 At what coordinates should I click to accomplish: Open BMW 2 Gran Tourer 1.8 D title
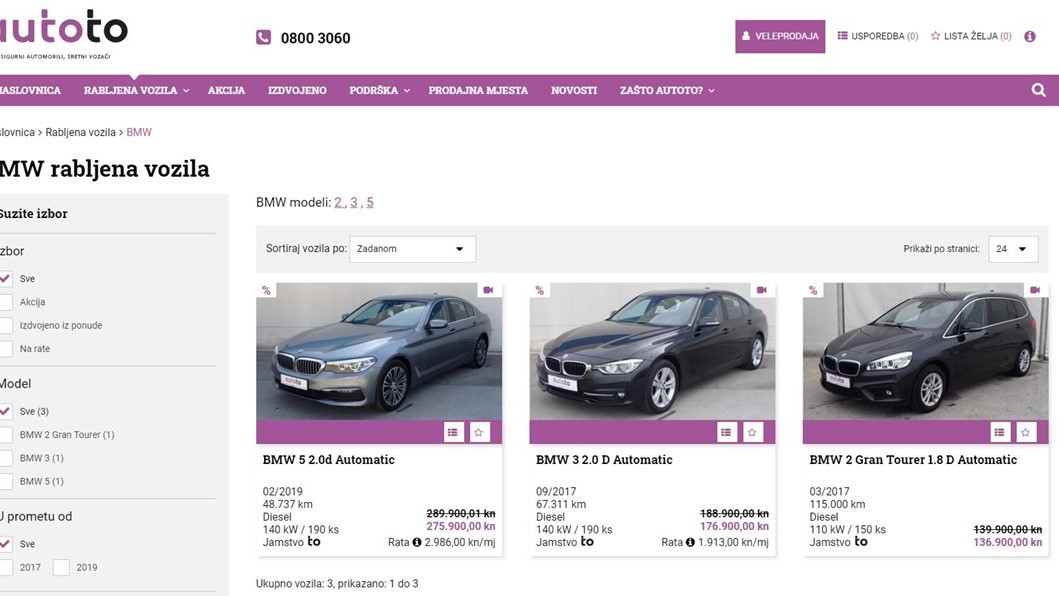coord(913,460)
